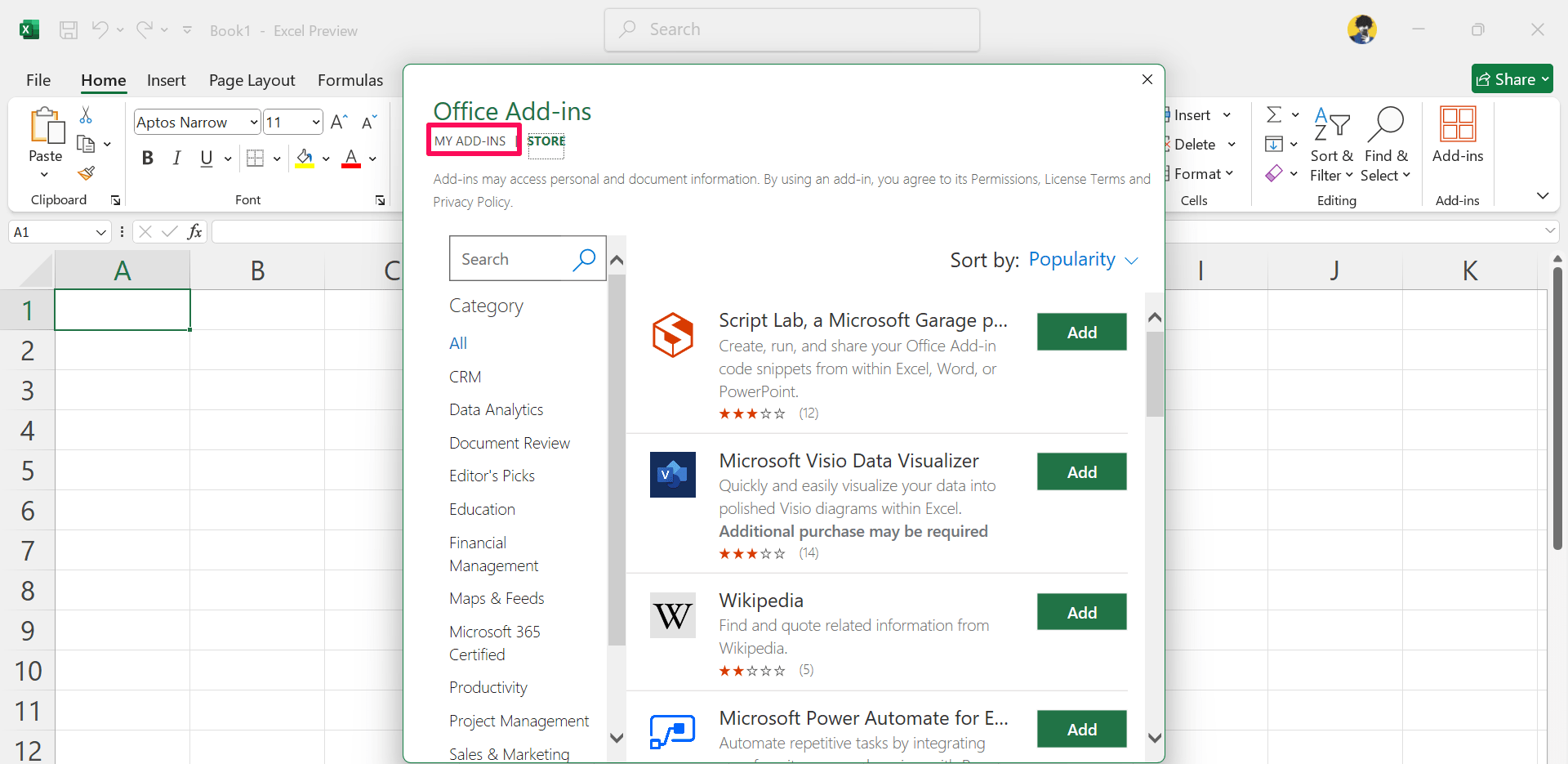
Task: Toggle Italic formatting
Action: 176,158
